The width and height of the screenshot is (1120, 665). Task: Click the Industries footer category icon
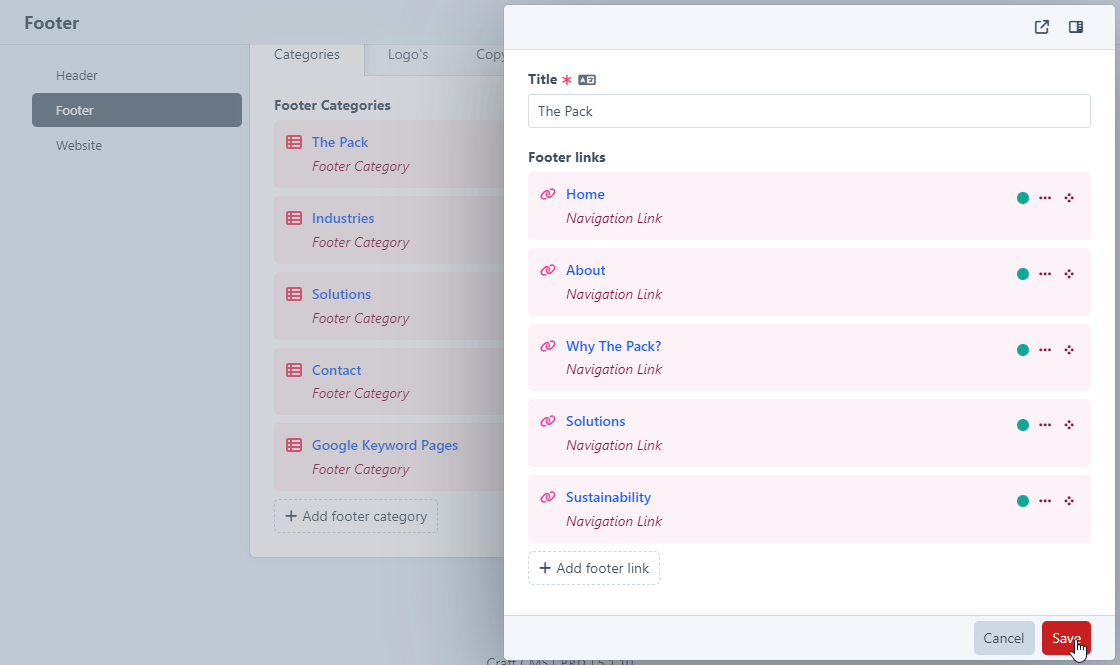(294, 218)
